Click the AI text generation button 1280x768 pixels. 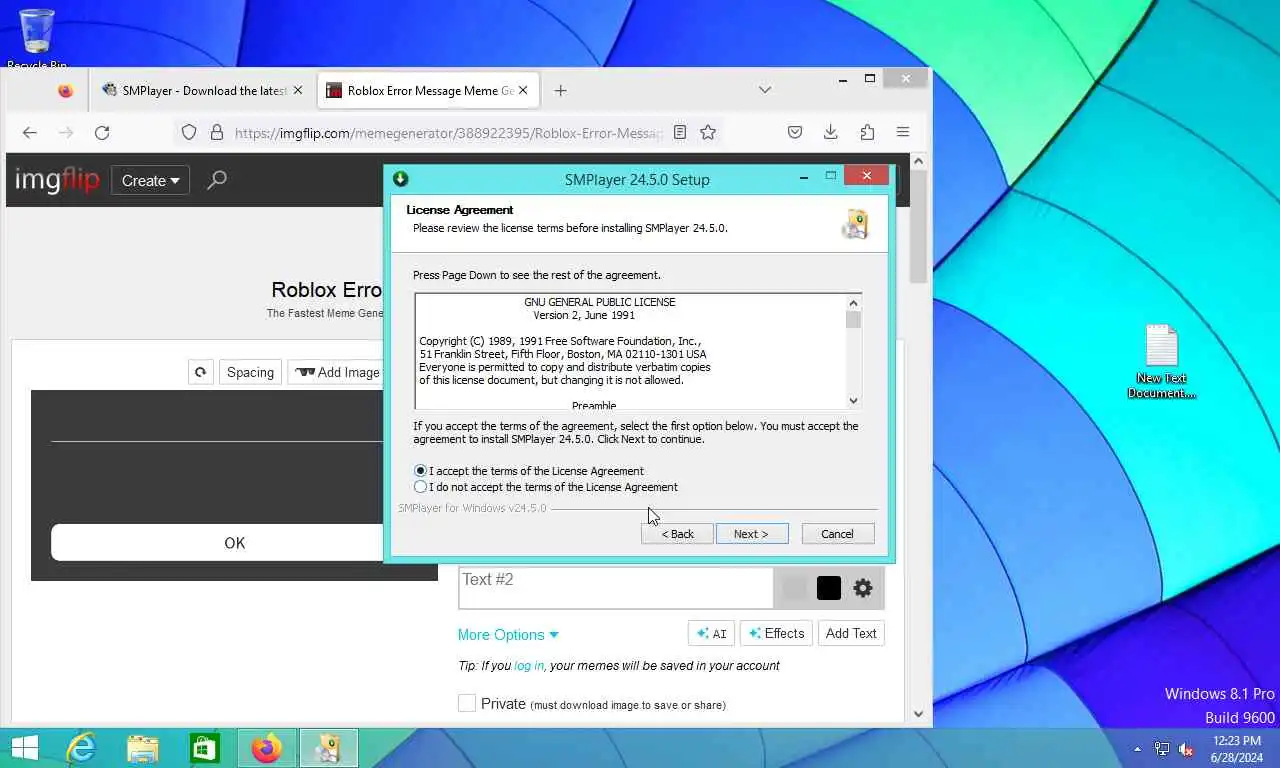[711, 633]
